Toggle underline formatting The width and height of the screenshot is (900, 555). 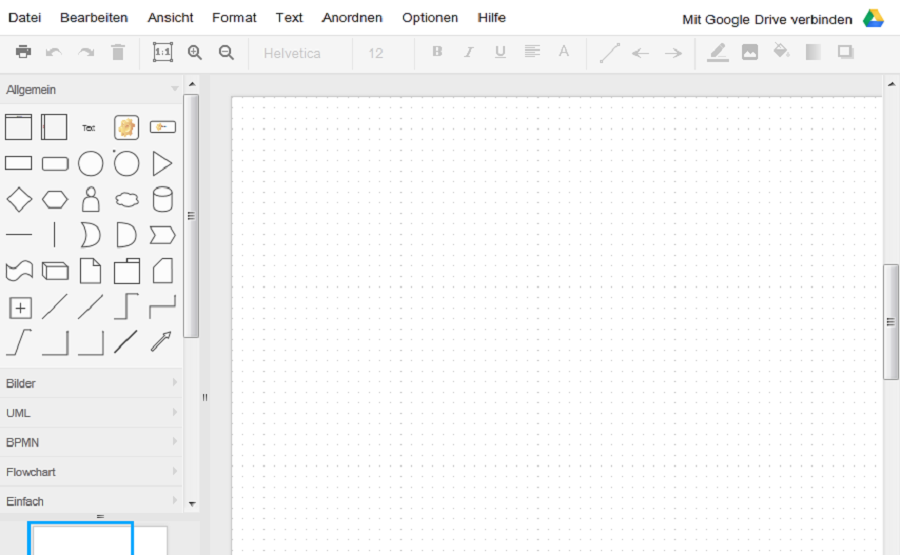(x=500, y=52)
